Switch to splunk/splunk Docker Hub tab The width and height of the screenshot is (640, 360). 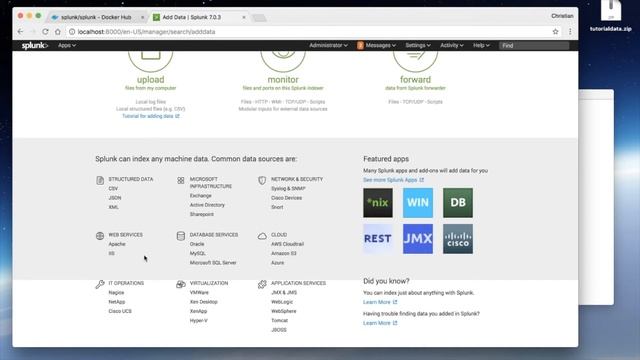click(x=96, y=17)
